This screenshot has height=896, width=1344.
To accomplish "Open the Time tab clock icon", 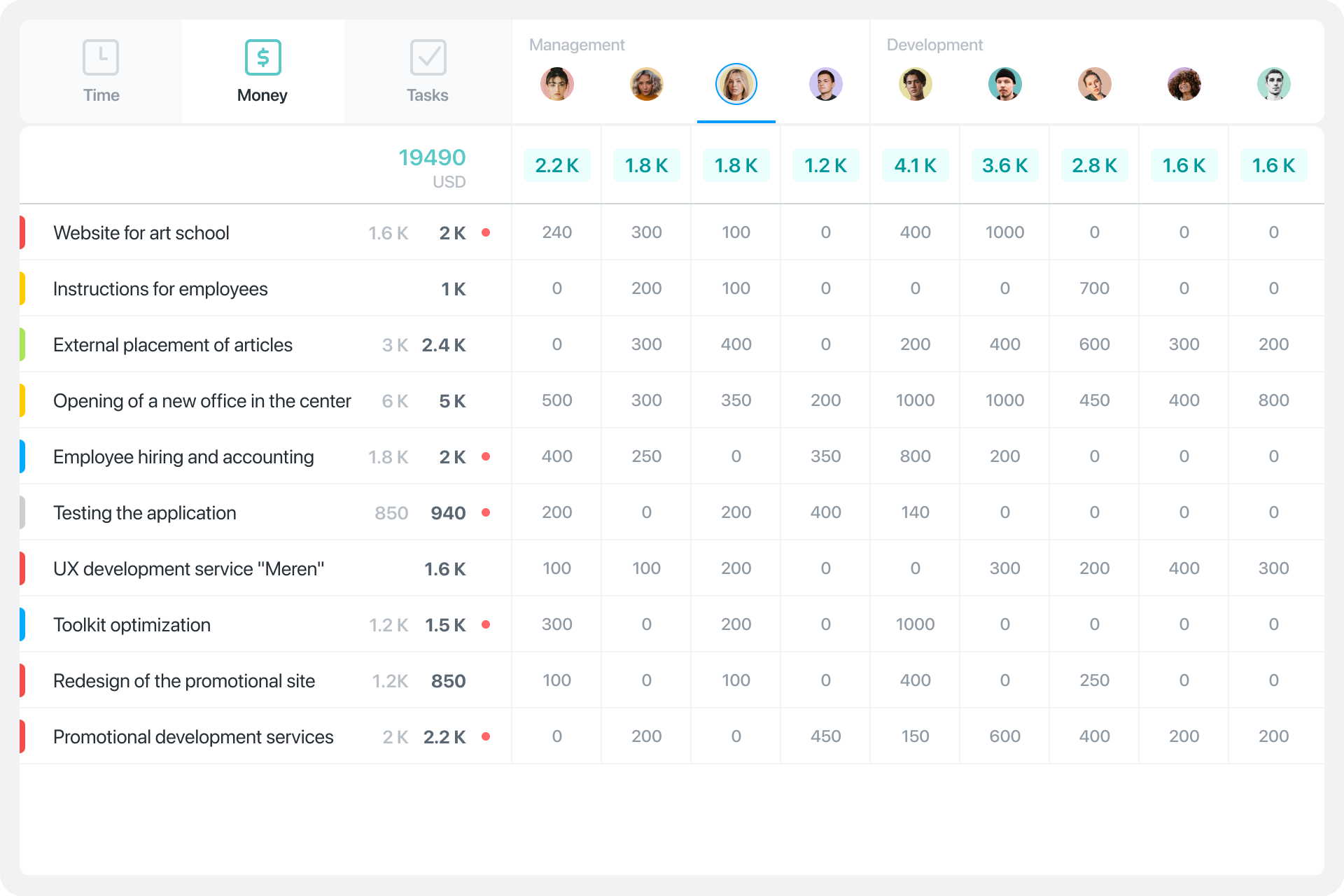I will [x=101, y=57].
